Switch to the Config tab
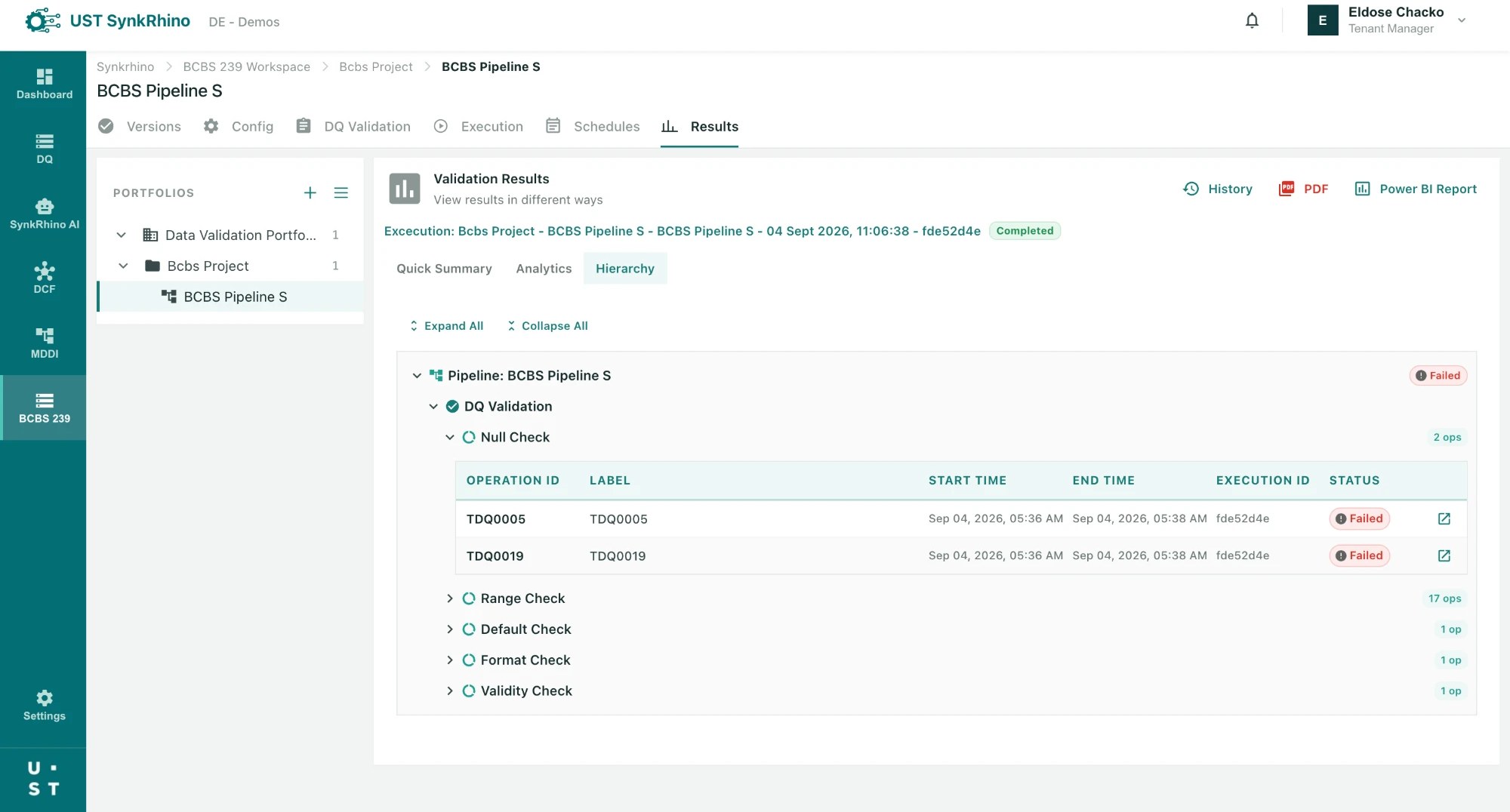 [238, 126]
